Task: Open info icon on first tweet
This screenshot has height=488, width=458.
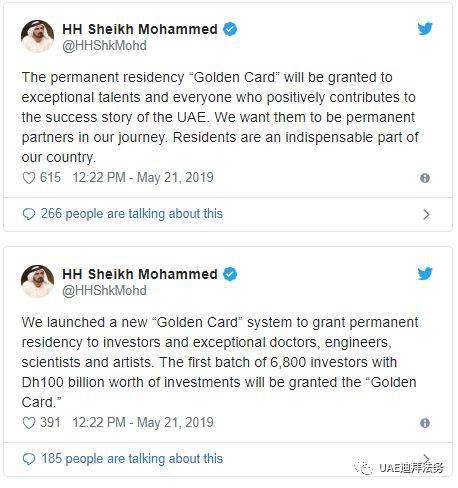Action: click(x=425, y=178)
